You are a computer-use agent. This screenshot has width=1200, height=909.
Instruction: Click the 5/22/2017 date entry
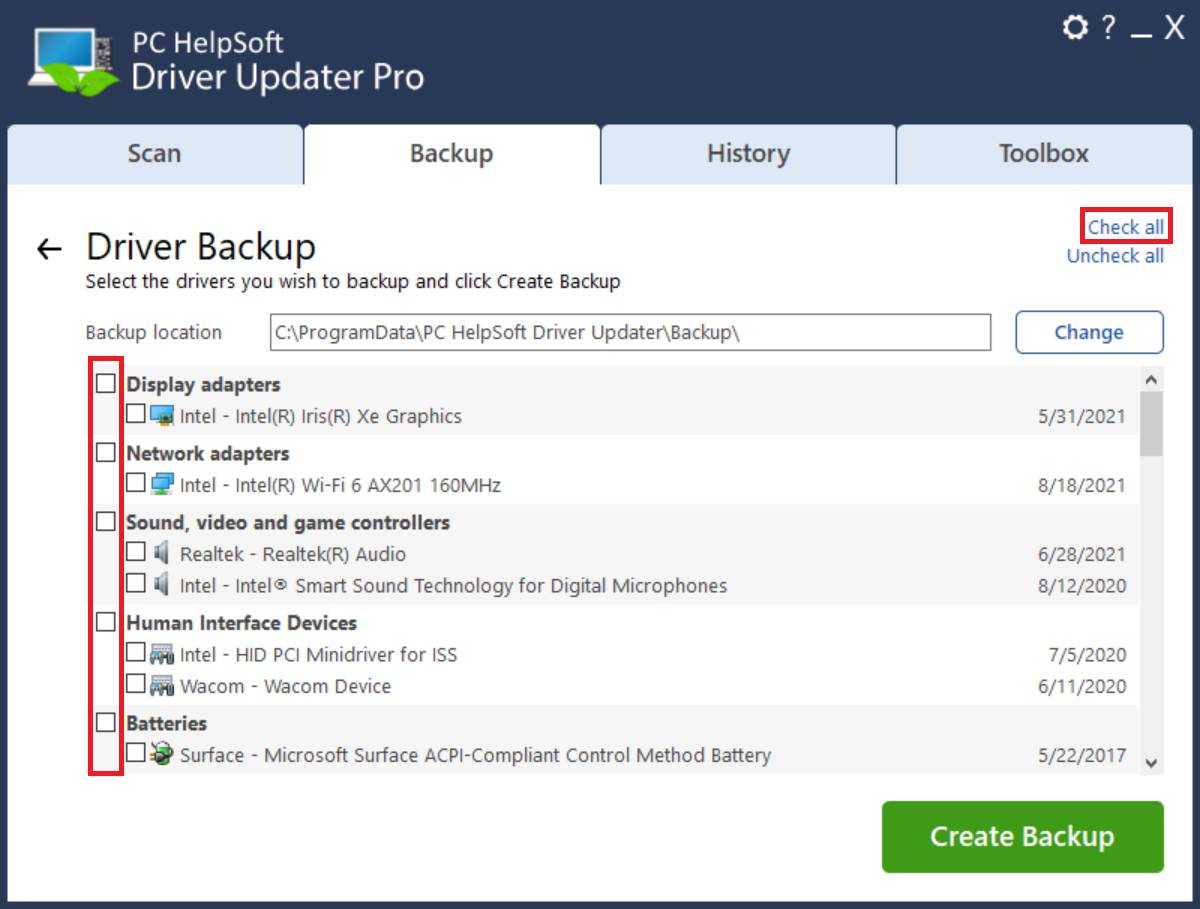1082,756
